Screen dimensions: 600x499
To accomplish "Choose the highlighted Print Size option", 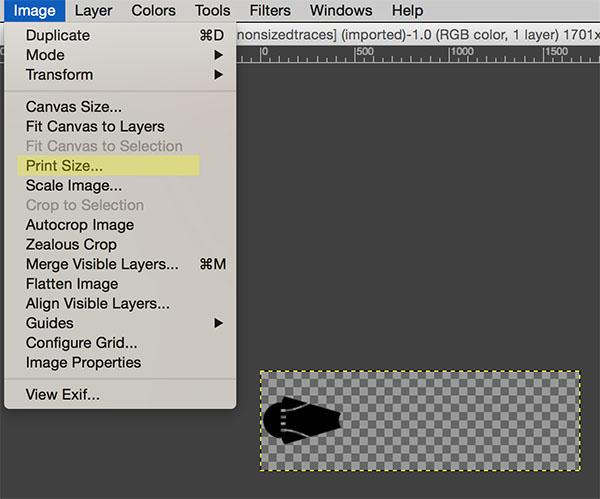I will click(x=64, y=166).
